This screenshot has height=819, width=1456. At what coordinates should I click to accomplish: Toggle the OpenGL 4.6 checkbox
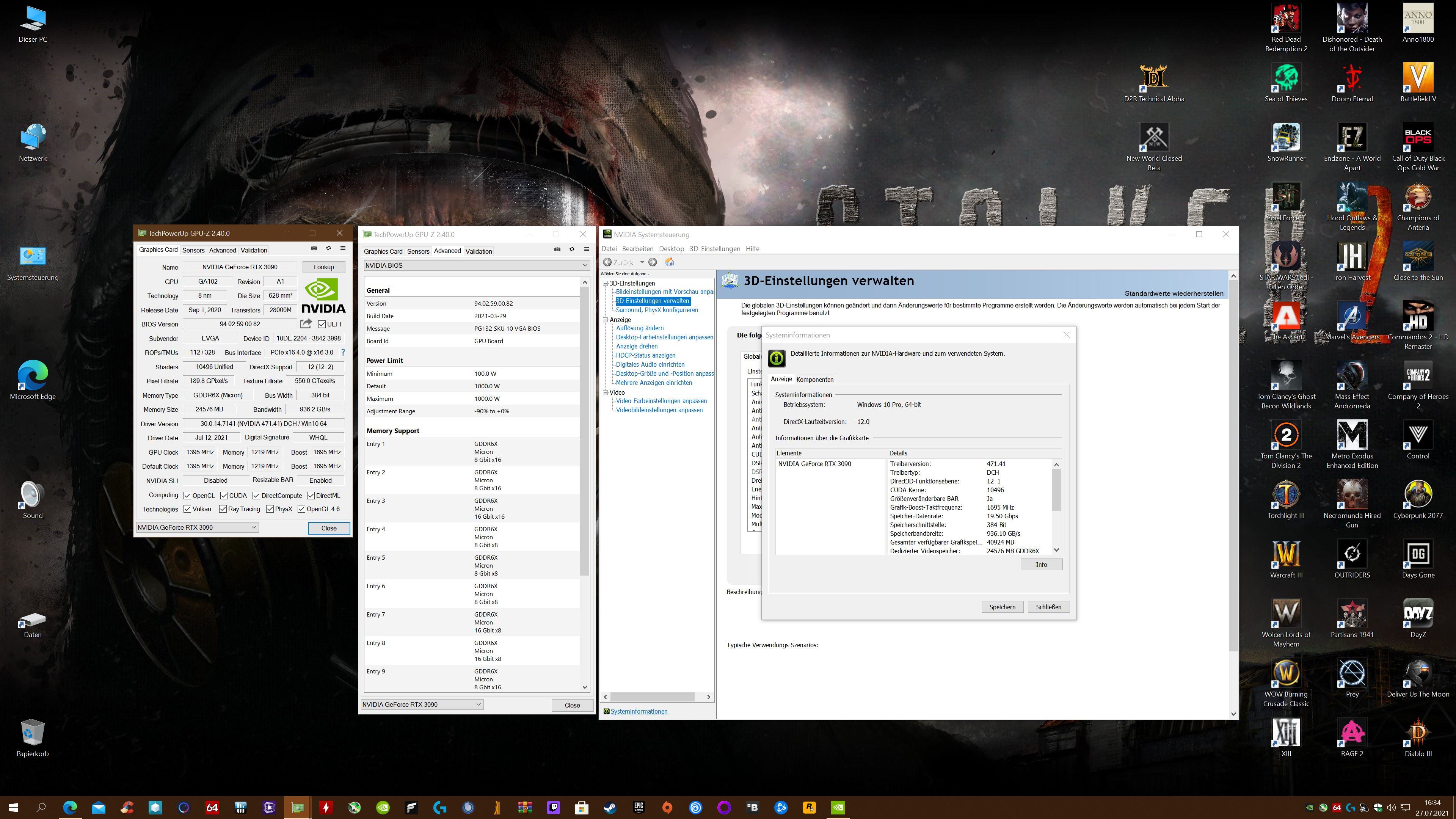(x=301, y=509)
